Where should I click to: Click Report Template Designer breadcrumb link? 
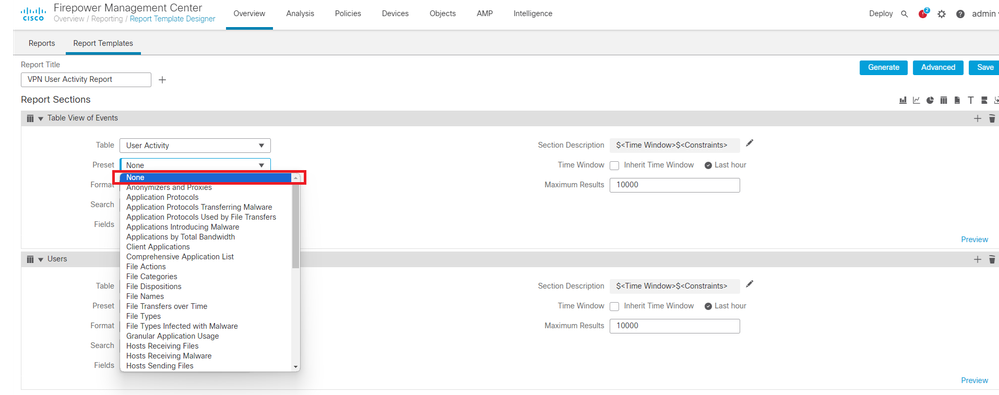click(173, 20)
